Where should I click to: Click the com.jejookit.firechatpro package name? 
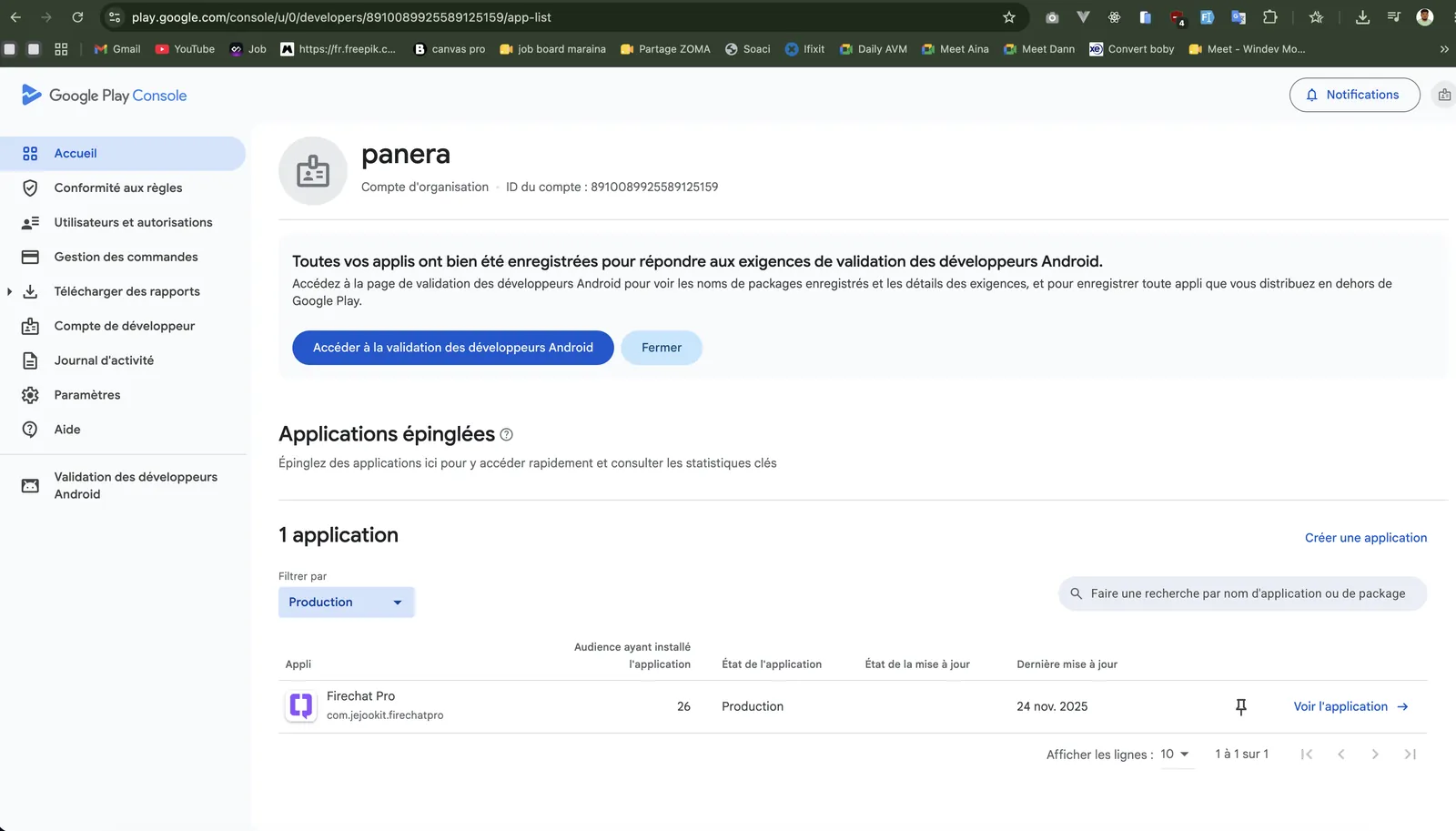click(385, 715)
